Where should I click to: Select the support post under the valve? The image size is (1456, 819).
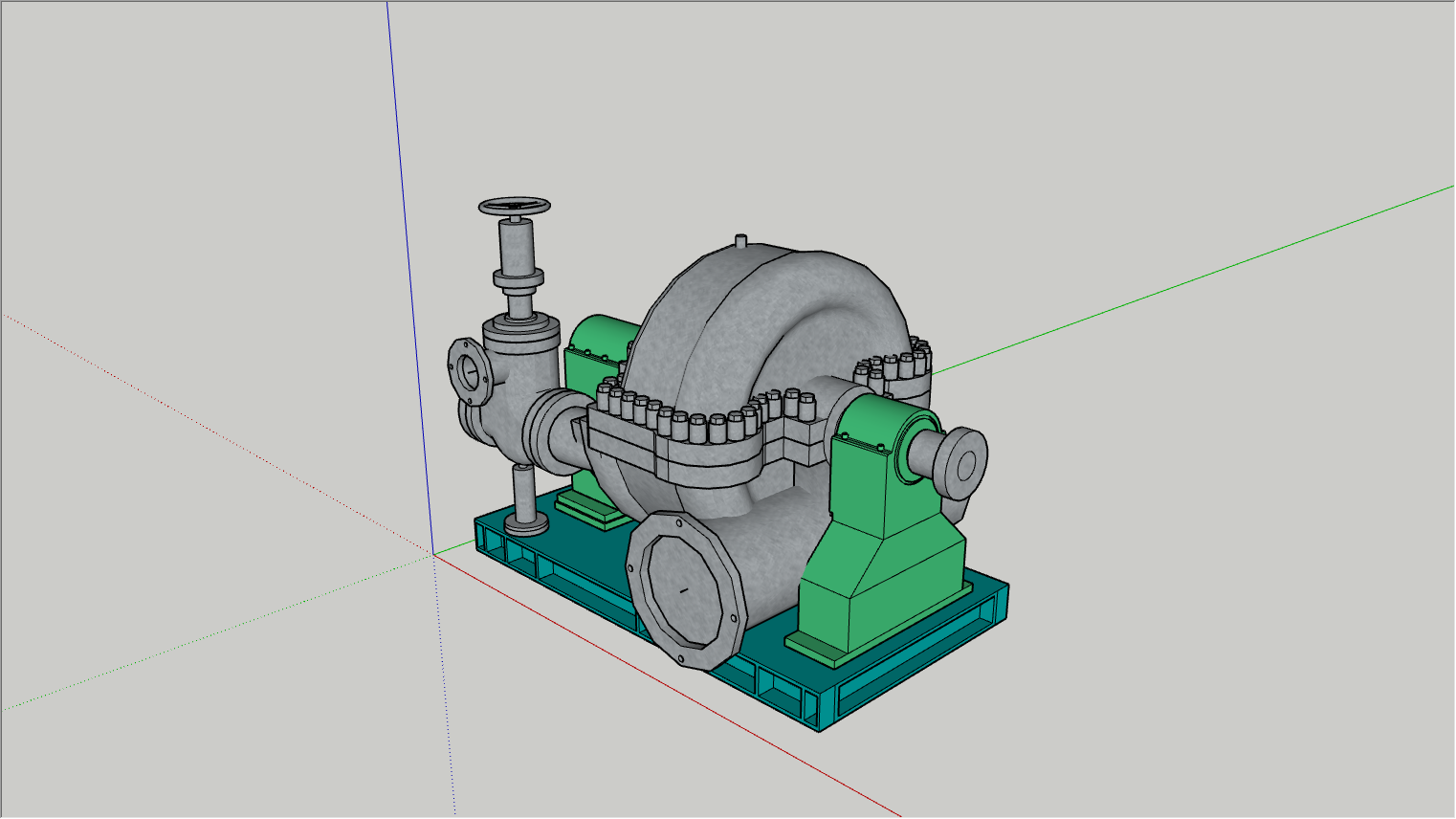[x=525, y=498]
